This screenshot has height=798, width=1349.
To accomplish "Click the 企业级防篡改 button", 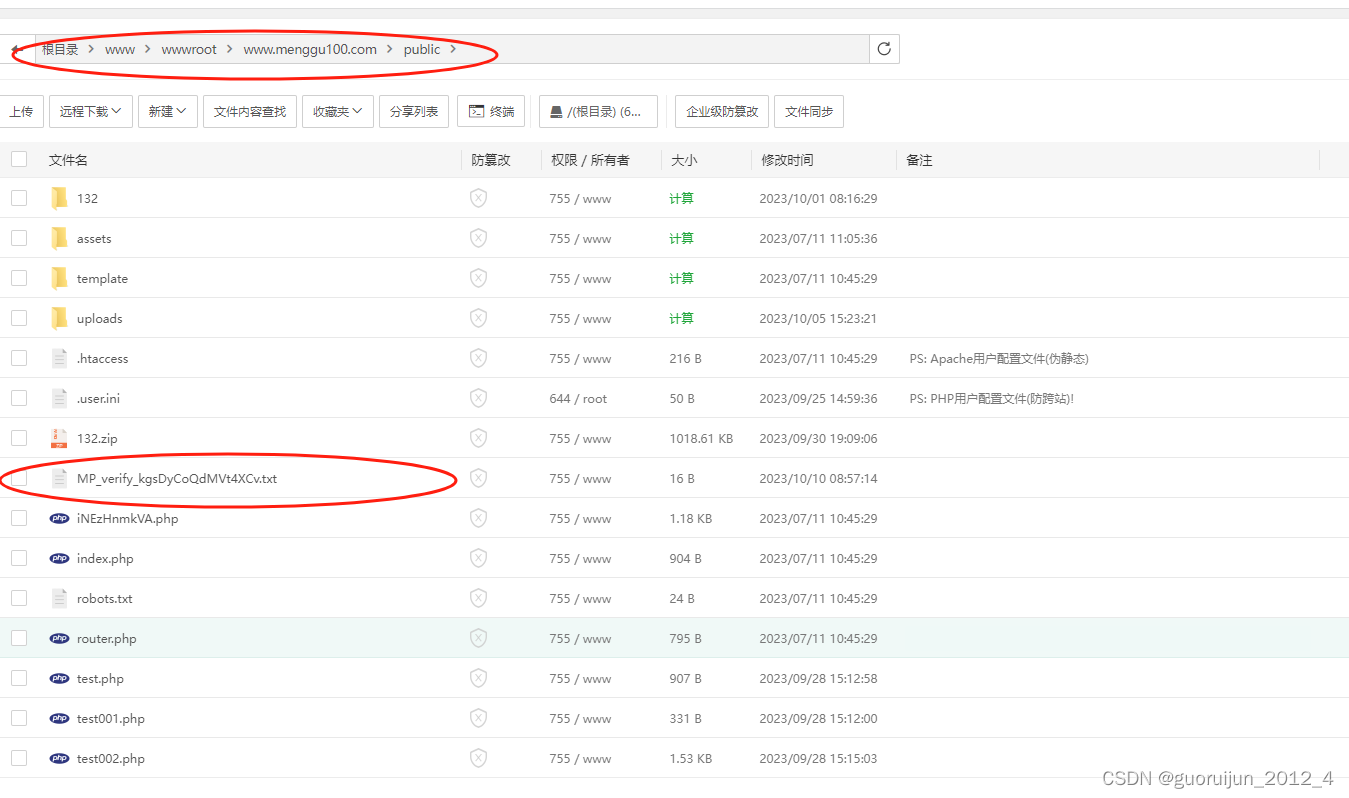I will pos(722,111).
